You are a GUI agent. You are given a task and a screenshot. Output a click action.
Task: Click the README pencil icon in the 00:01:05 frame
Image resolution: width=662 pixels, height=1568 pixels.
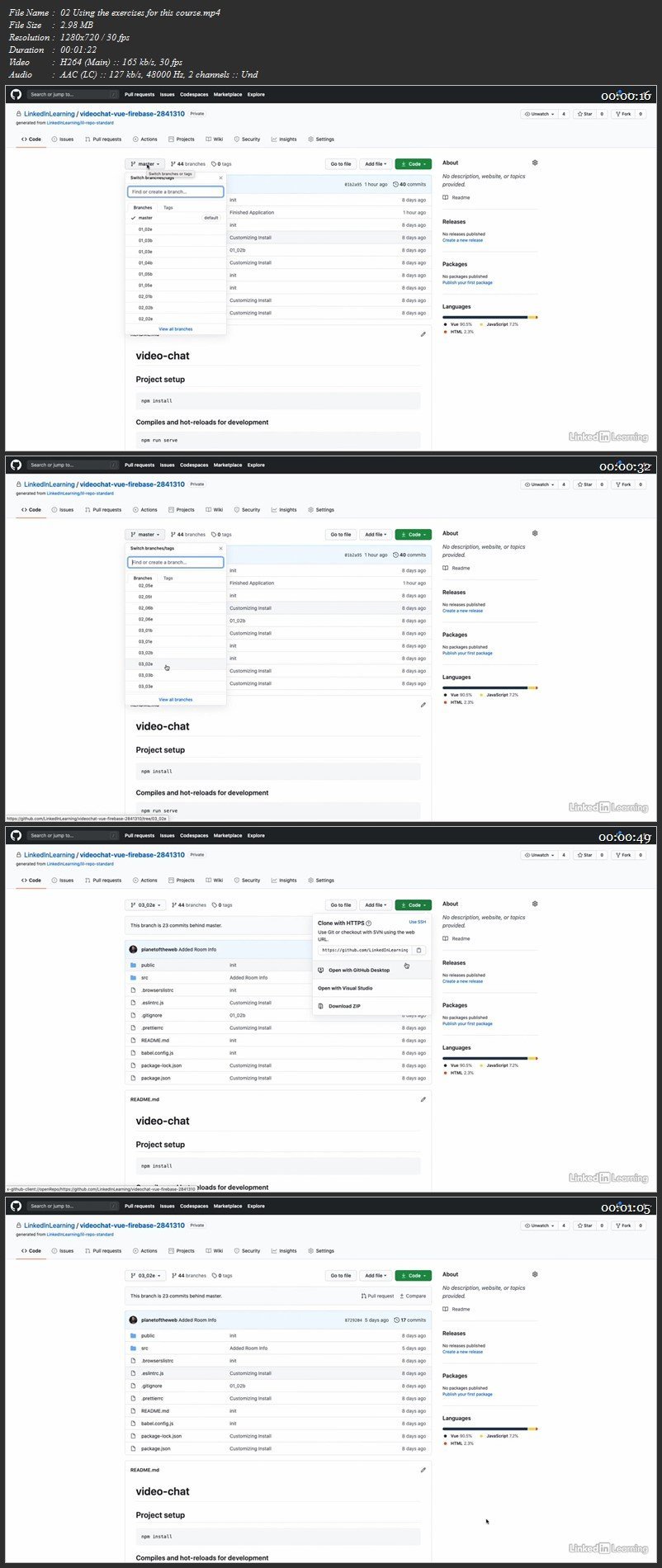click(423, 1470)
